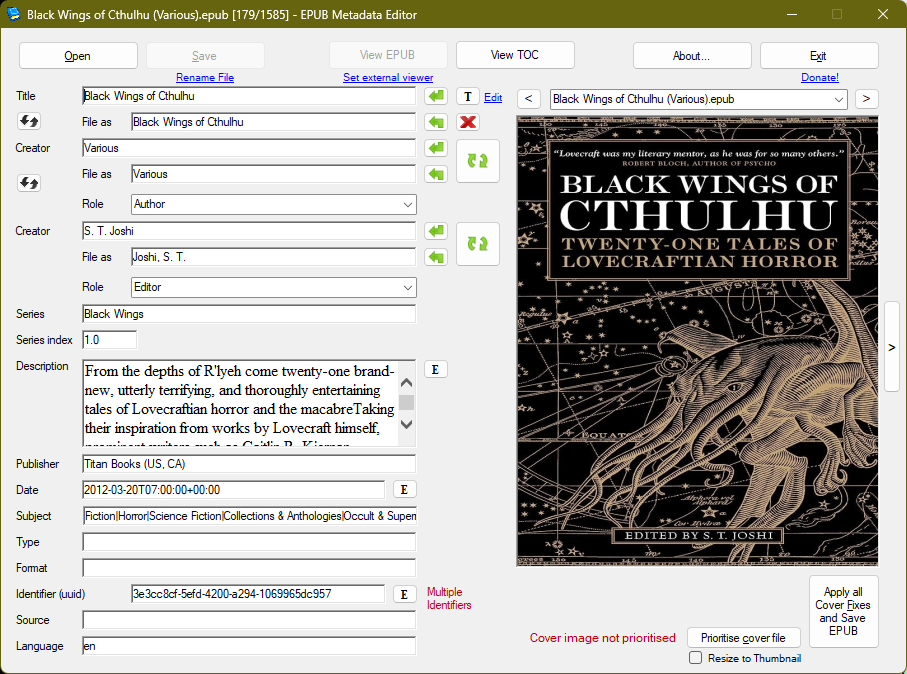Click the Black Wings of Cthulhu cover image
Screen dimensions: 907x674
click(x=697, y=341)
